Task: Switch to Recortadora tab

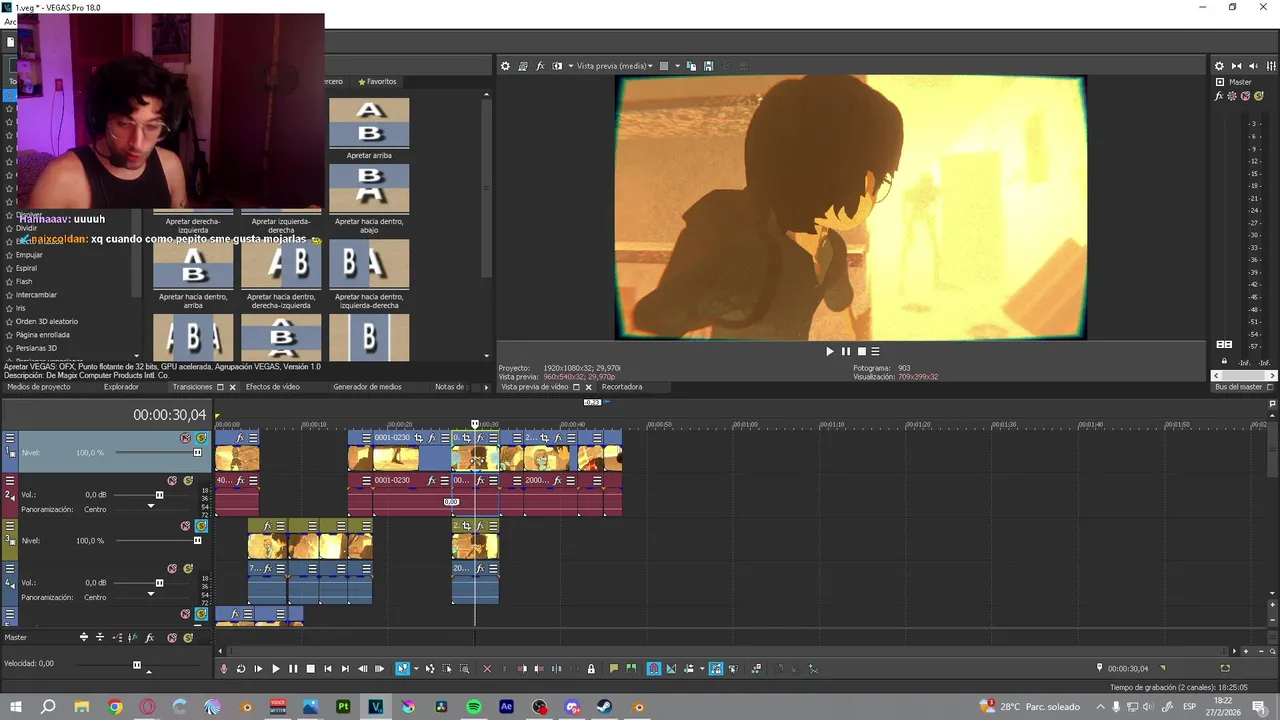Action: click(x=622, y=387)
